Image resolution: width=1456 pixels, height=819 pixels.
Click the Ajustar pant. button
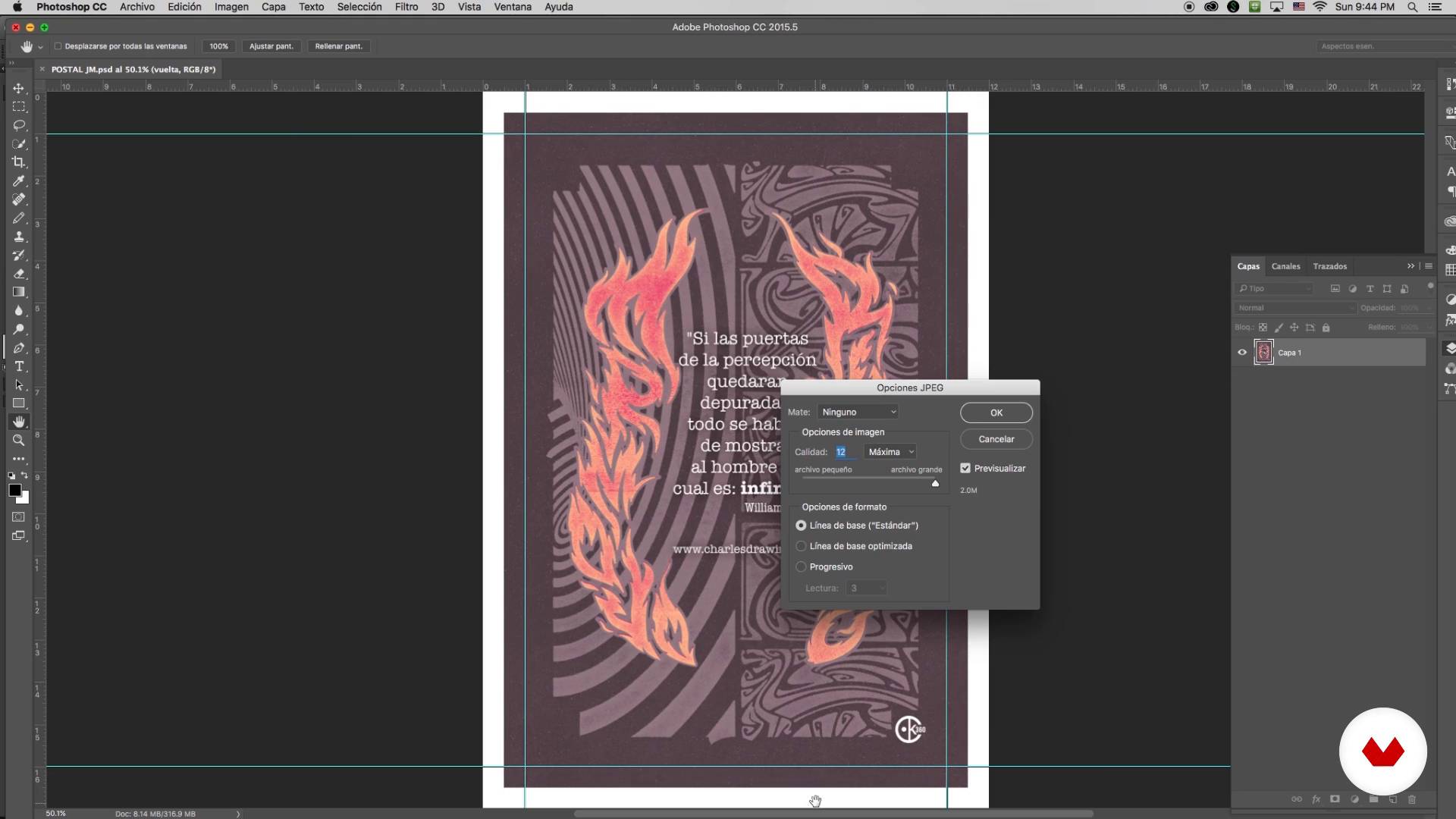pyautogui.click(x=271, y=46)
